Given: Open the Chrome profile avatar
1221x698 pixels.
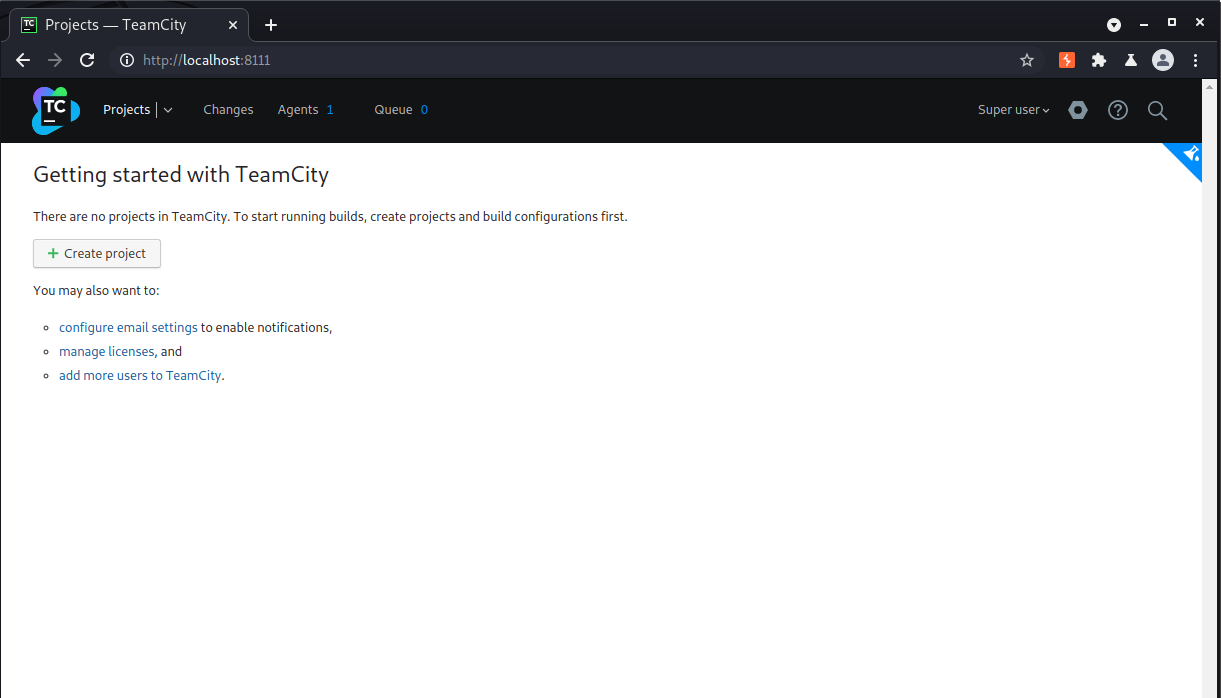Looking at the screenshot, I should 1163,60.
